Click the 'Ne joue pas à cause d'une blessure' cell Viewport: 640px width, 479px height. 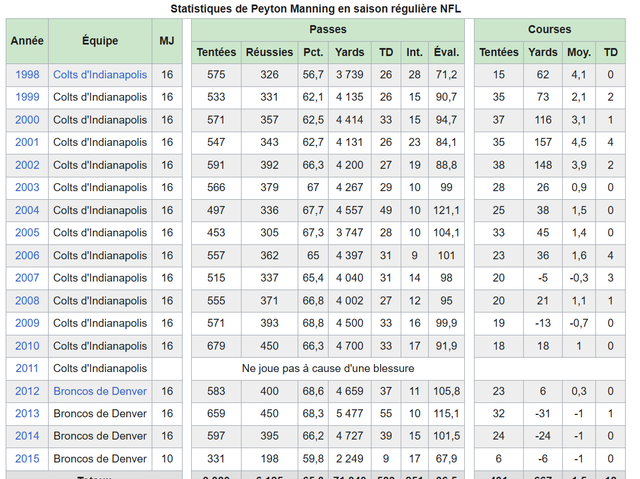[x=328, y=368]
